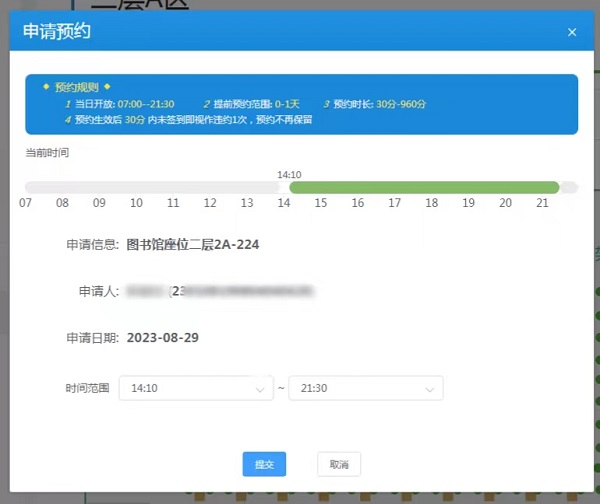600x504 pixels.
Task: Click the 14:10 current time marker
Action: (289, 174)
